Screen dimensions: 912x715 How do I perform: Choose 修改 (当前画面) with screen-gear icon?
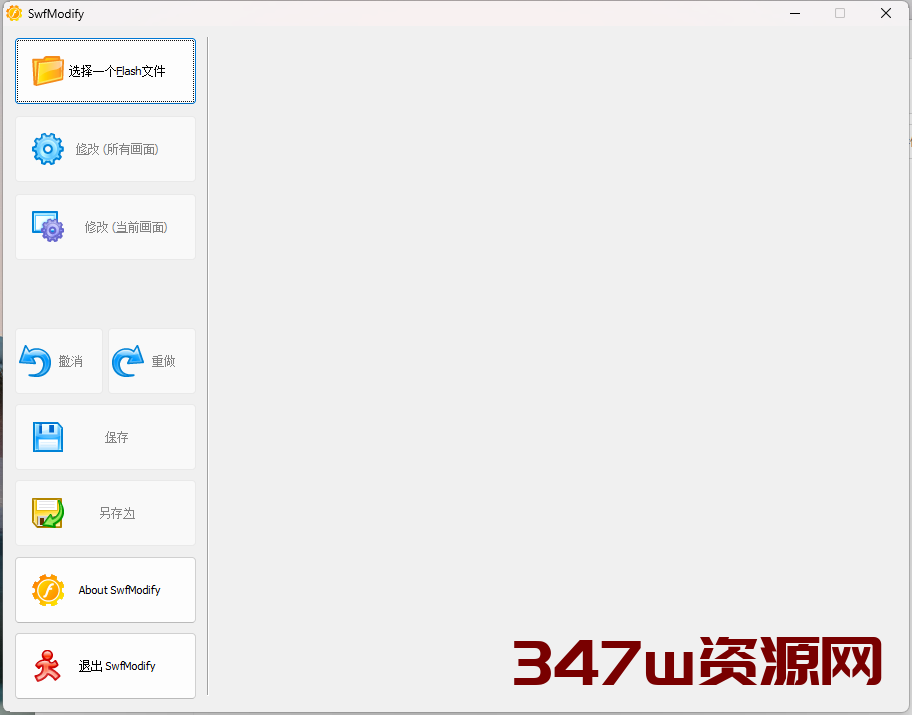pyautogui.click(x=105, y=227)
